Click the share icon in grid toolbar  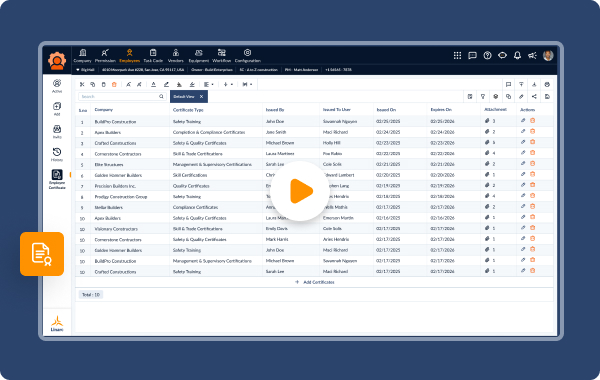pos(534,96)
